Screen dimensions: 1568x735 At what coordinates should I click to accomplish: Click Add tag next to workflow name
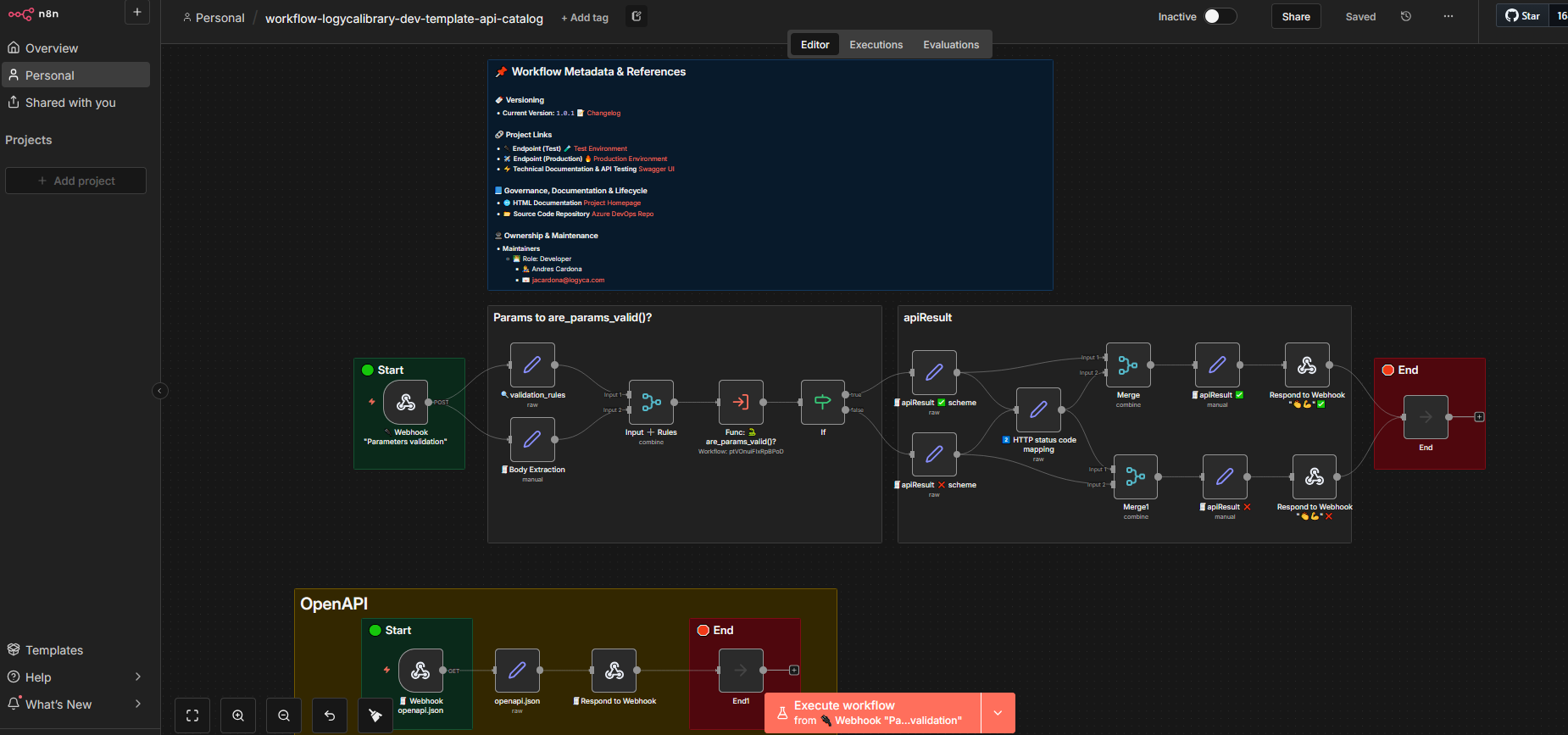click(585, 18)
